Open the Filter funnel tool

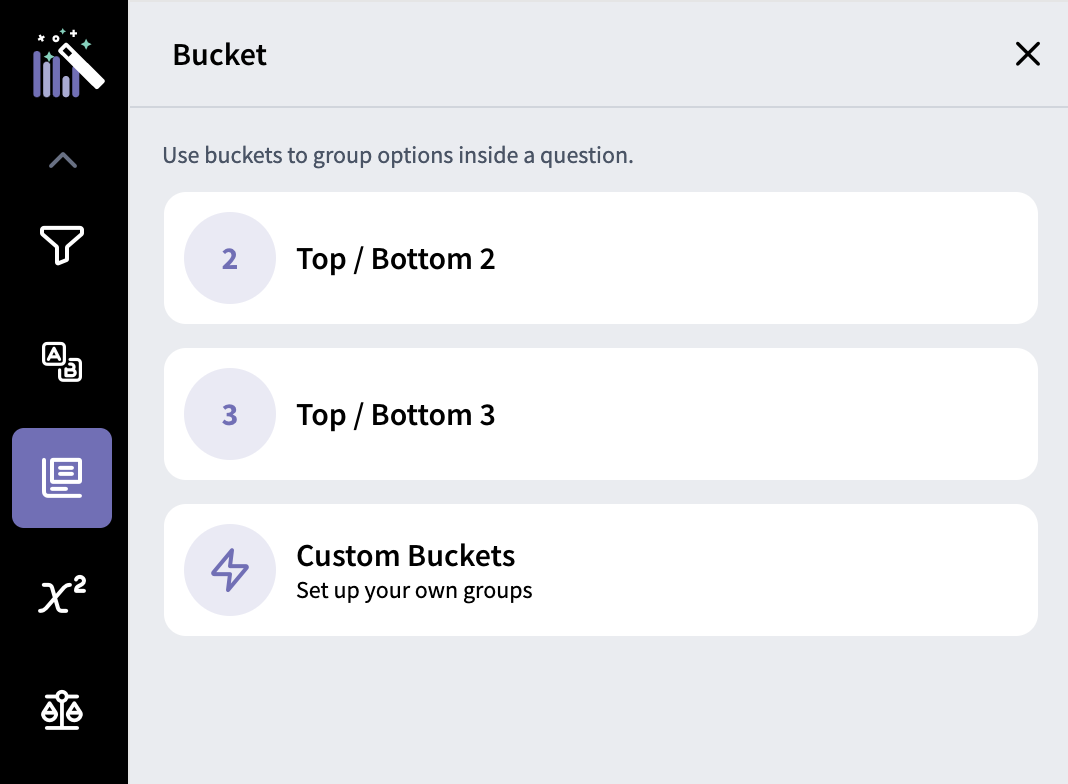[x=62, y=245]
